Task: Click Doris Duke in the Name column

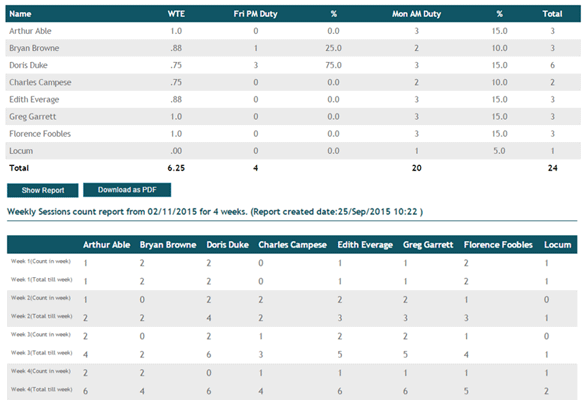Action: click(28, 65)
